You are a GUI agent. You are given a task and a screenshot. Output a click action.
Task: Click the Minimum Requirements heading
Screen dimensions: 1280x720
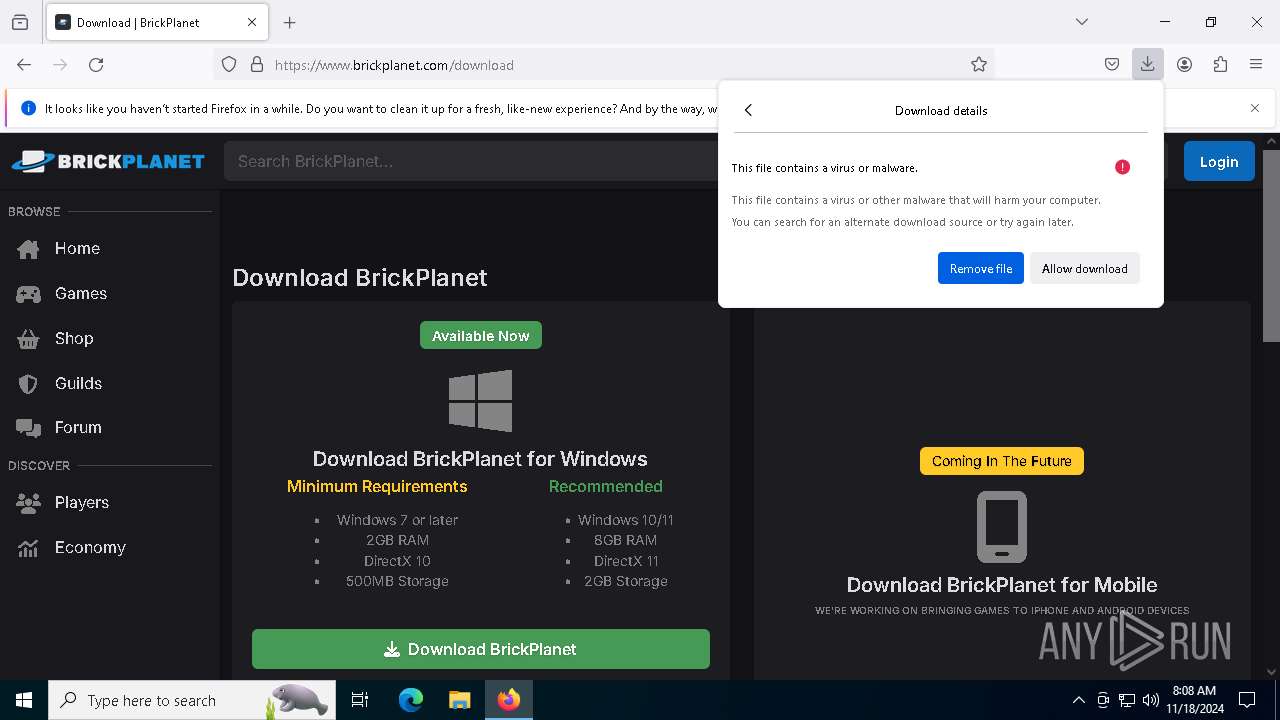[x=377, y=486]
